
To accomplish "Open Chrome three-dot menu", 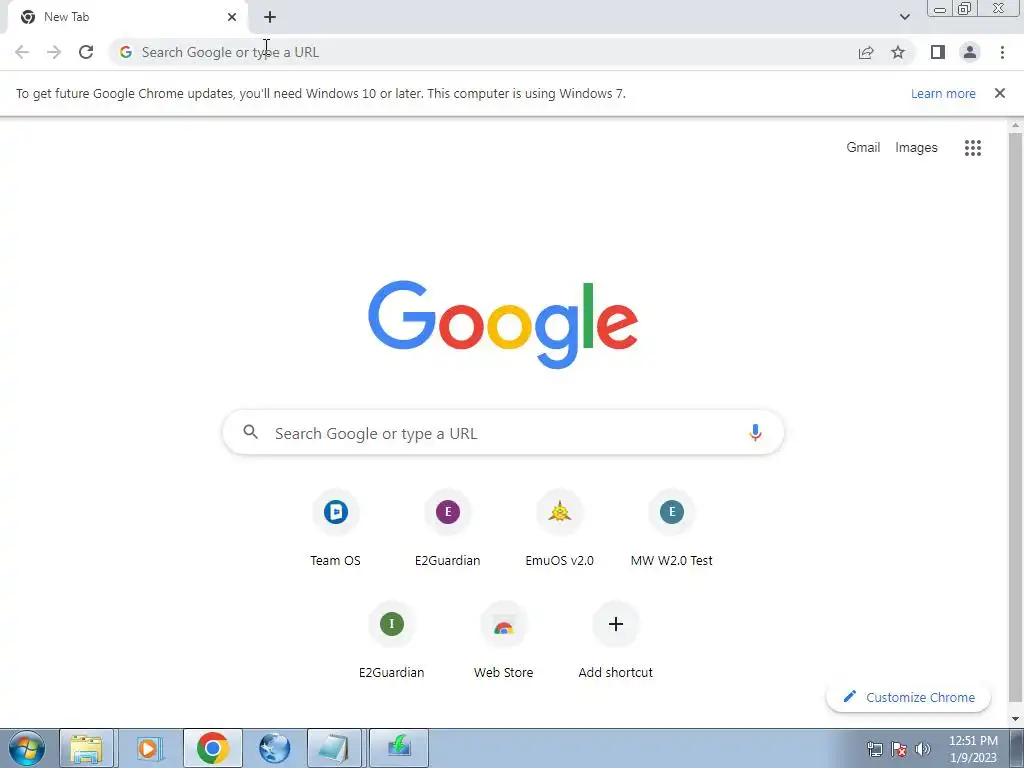I will click(x=1002, y=52).
